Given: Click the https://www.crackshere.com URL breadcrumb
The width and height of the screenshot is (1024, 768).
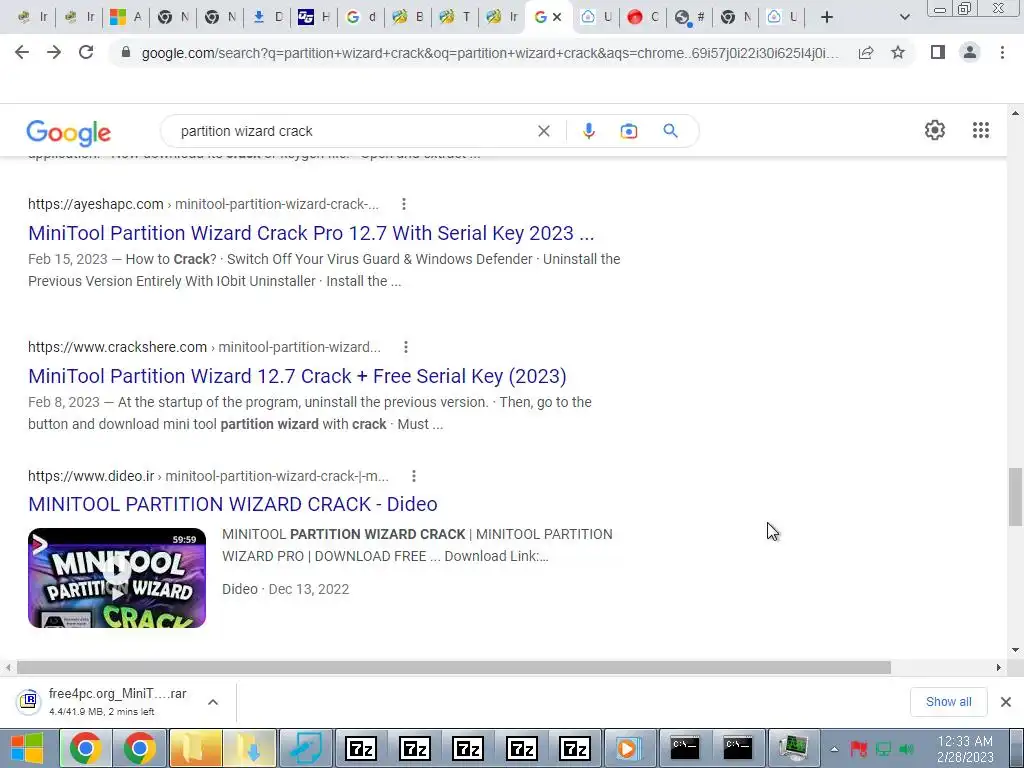Looking at the screenshot, I should [x=118, y=347].
